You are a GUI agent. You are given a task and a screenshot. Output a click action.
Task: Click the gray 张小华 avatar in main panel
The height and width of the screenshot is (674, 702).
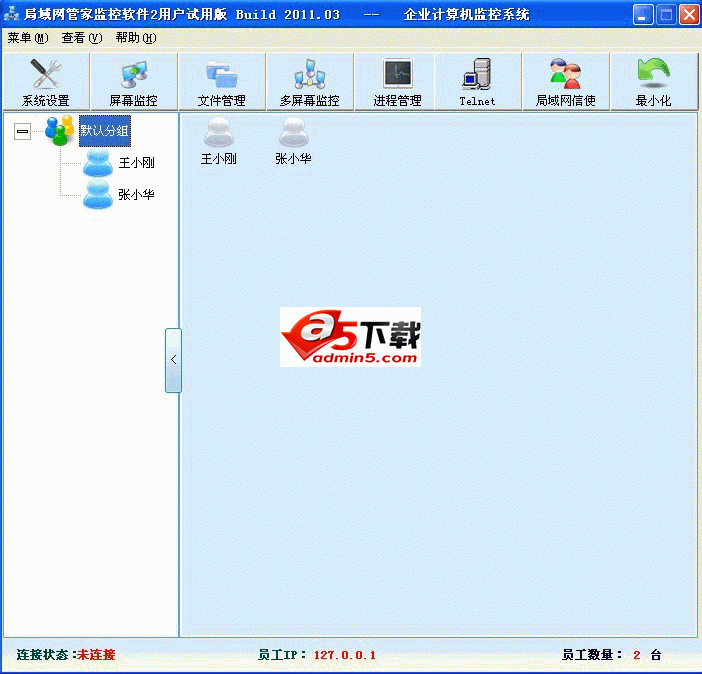[x=294, y=132]
